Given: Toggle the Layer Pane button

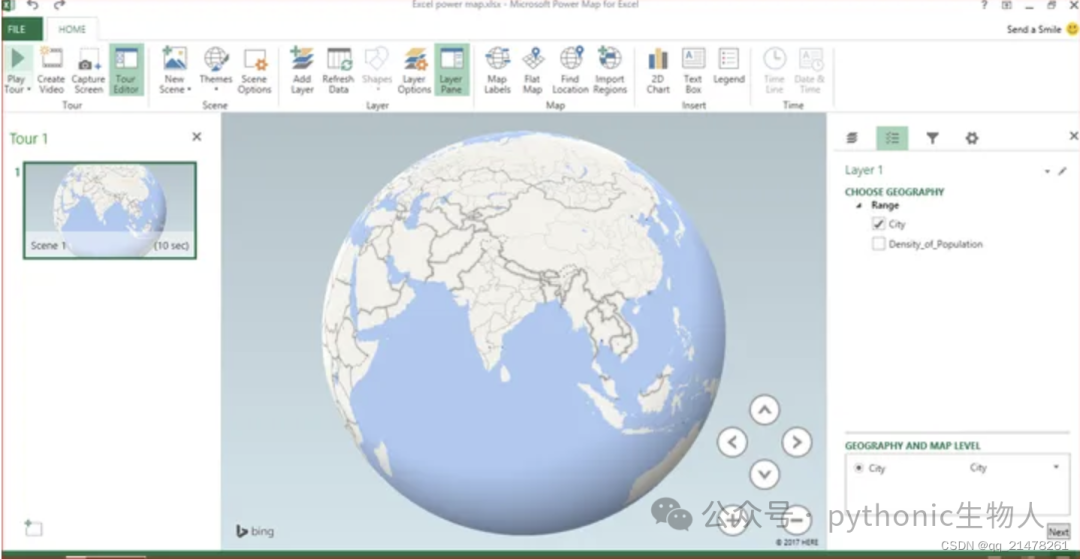Looking at the screenshot, I should (x=452, y=70).
